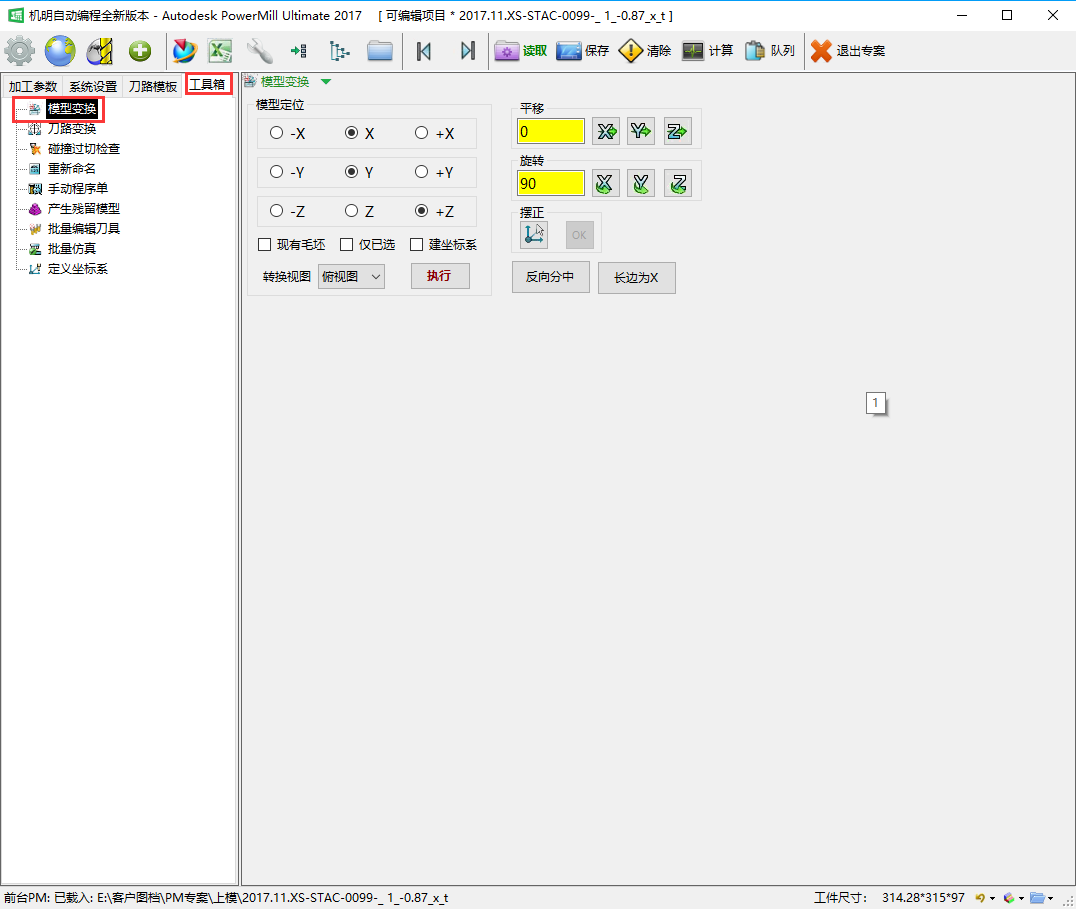This screenshot has height=909, width=1076.
Task: Select 产生残留模型 in the tree
Action: click(84, 209)
